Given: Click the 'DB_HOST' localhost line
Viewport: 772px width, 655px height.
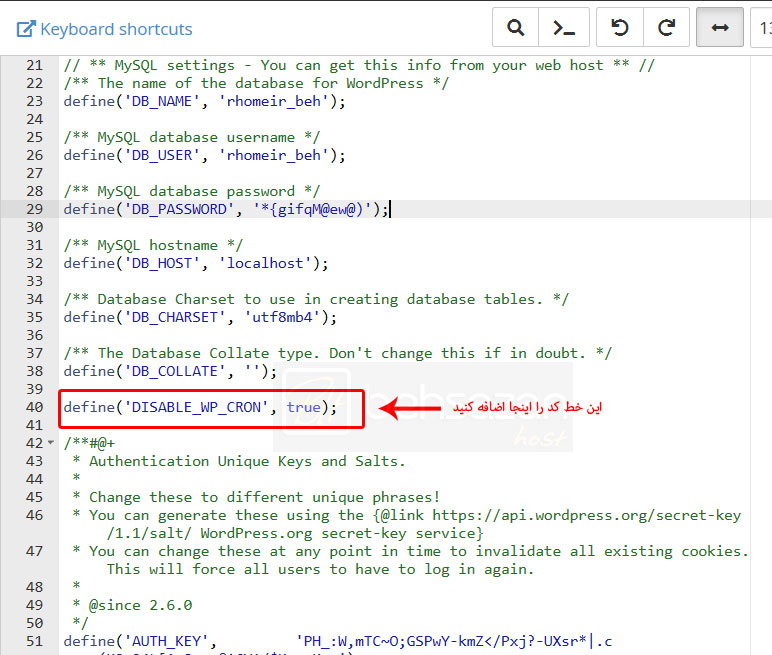Looking at the screenshot, I should [x=195, y=263].
